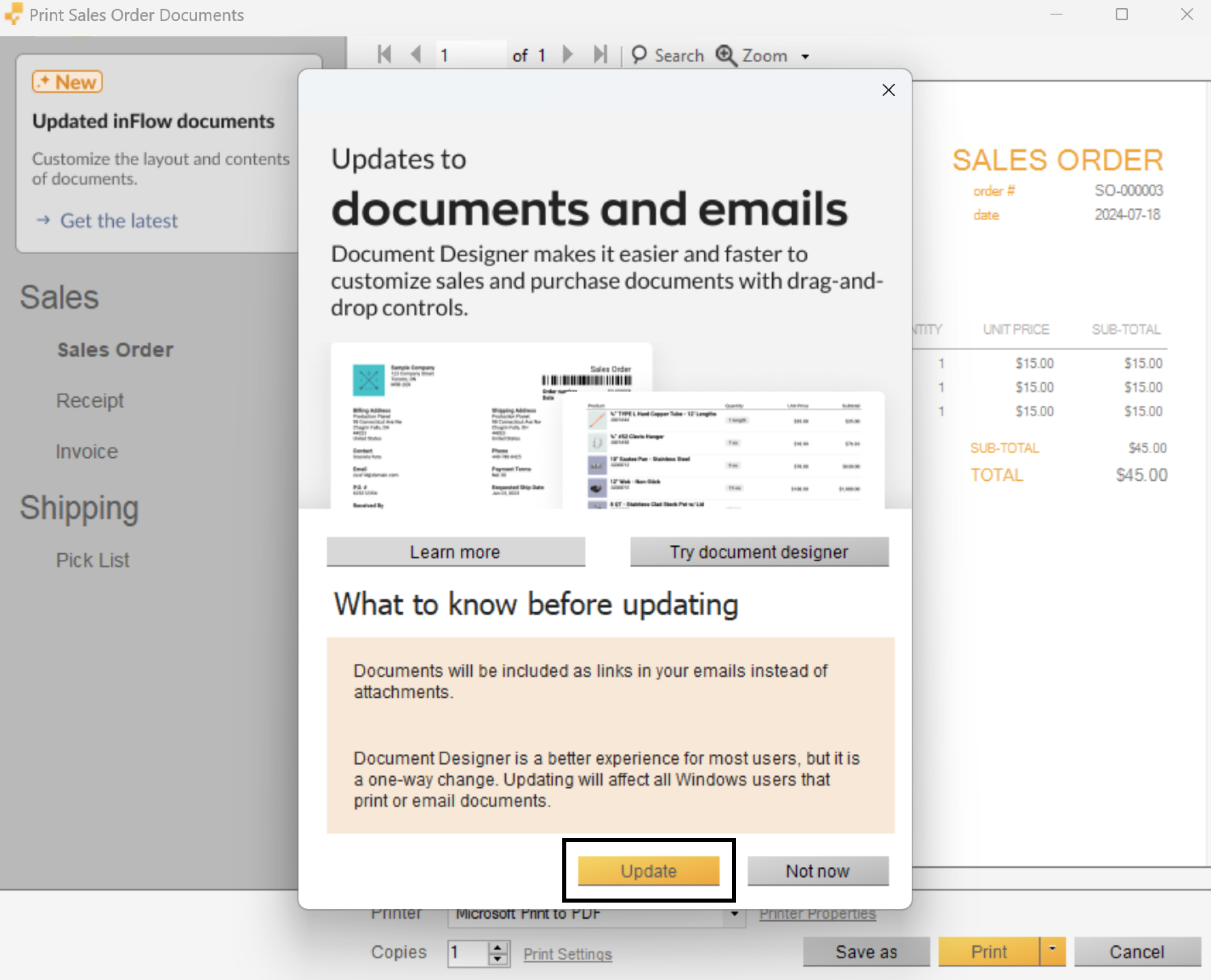Expand the Zoom dropdown arrow
Screen dimensions: 1211x980
806,56
